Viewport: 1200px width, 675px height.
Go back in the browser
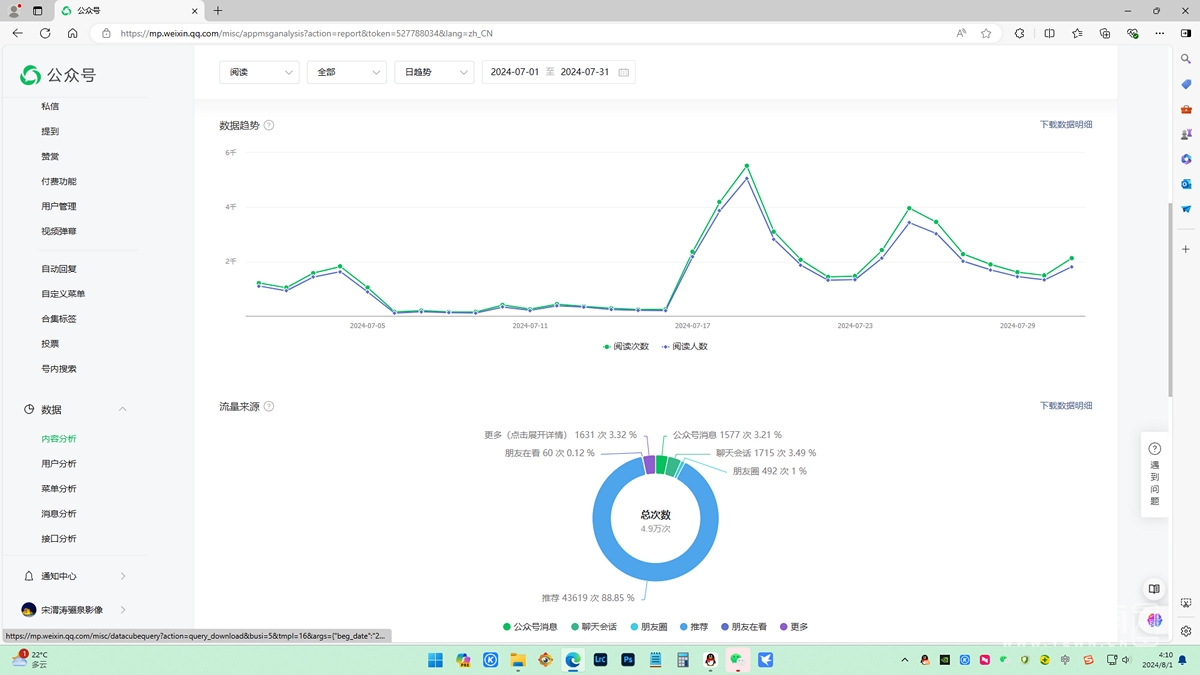[x=17, y=33]
